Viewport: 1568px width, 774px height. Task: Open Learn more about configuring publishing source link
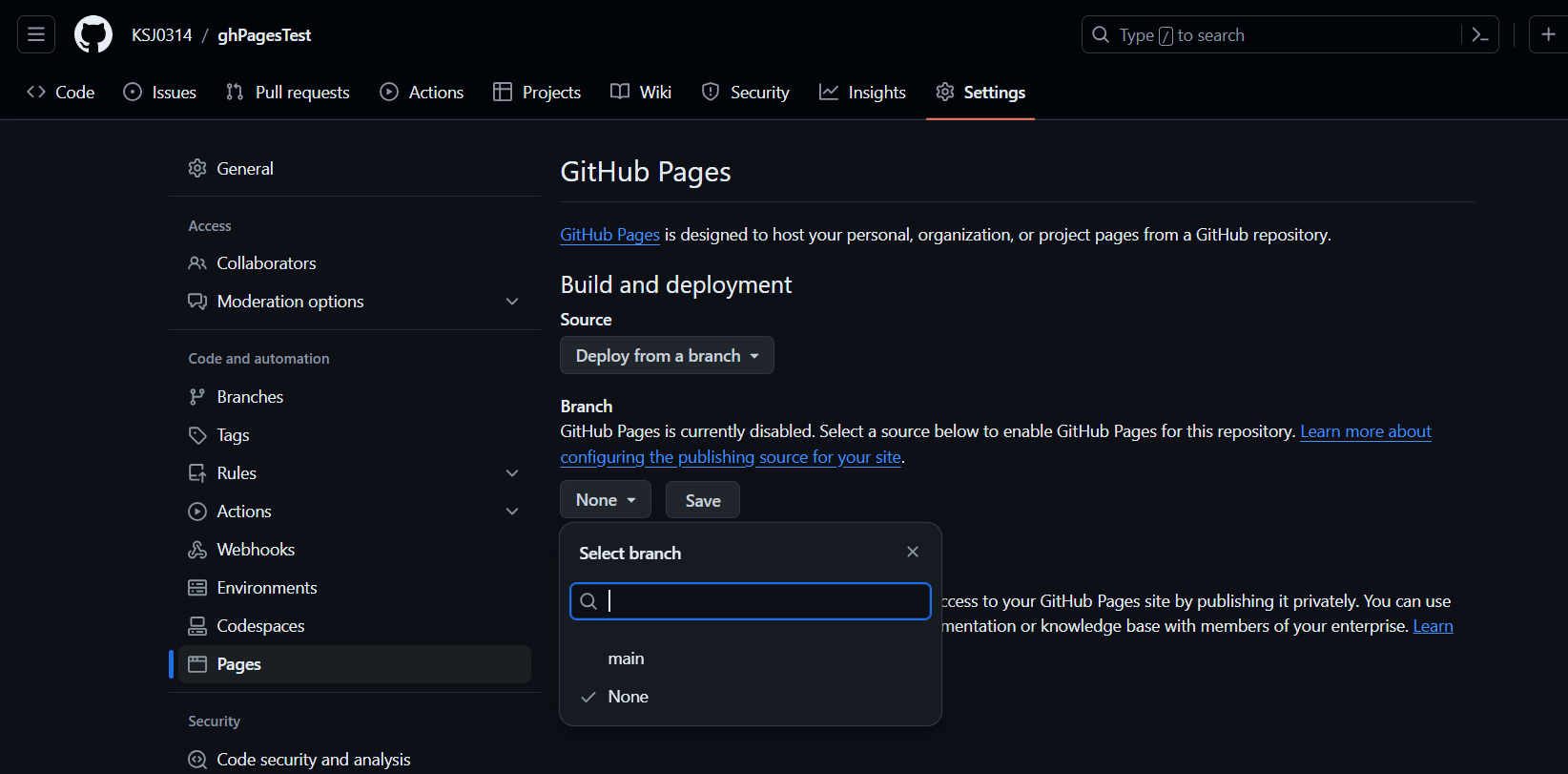pyautogui.click(x=1366, y=431)
